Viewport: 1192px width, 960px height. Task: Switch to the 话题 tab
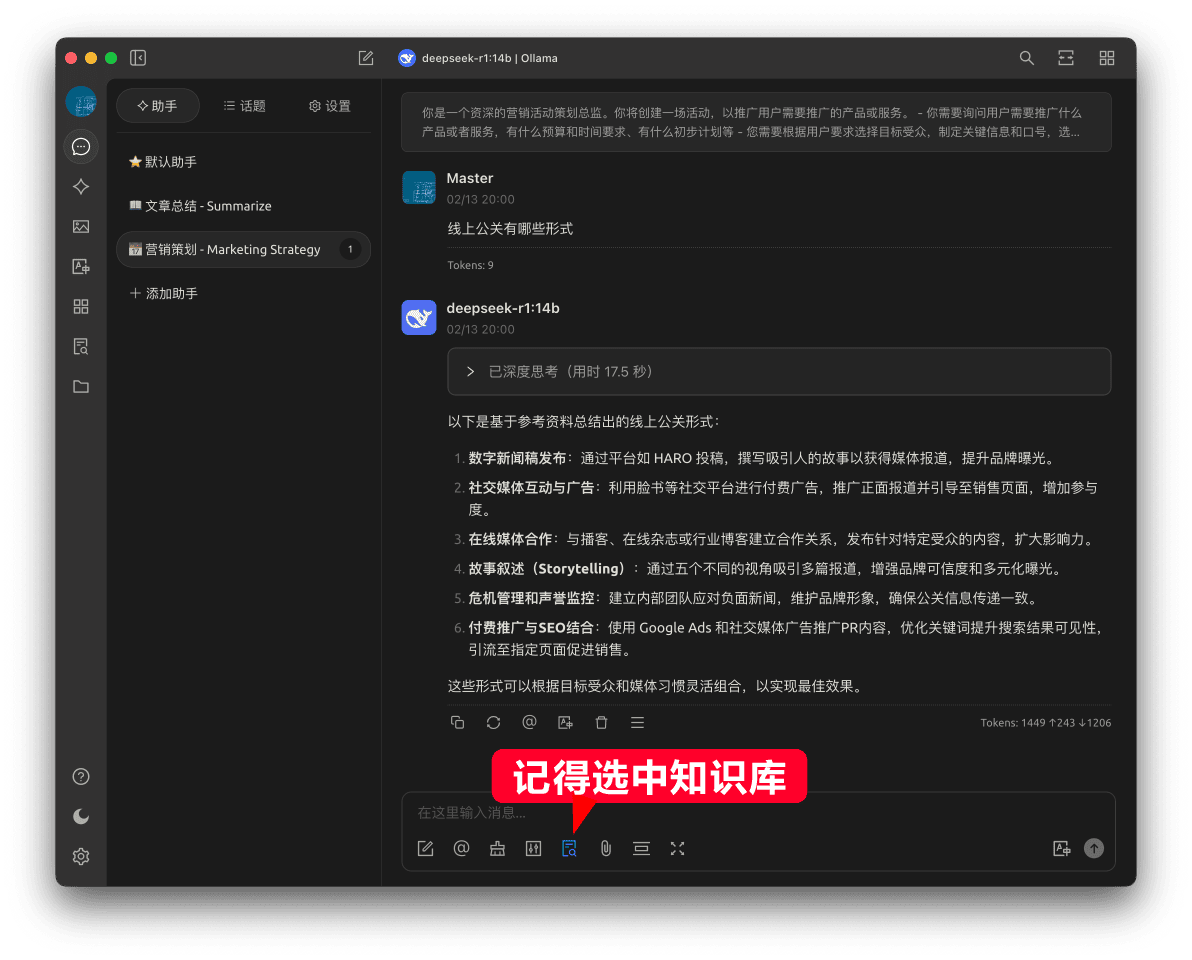point(244,104)
